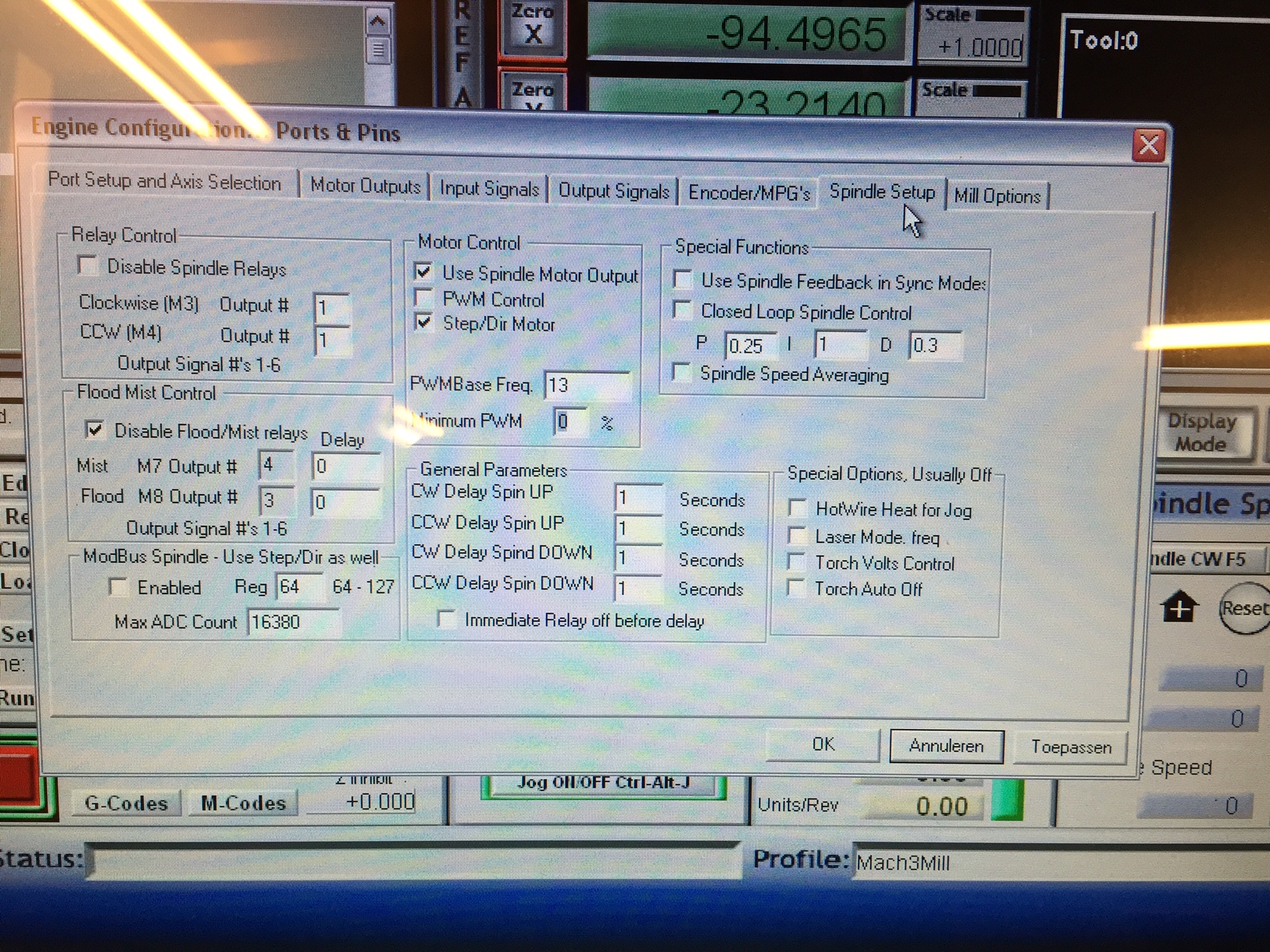This screenshot has height=952, width=1270.
Task: Toggle the PWM Control checkbox
Action: [424, 299]
